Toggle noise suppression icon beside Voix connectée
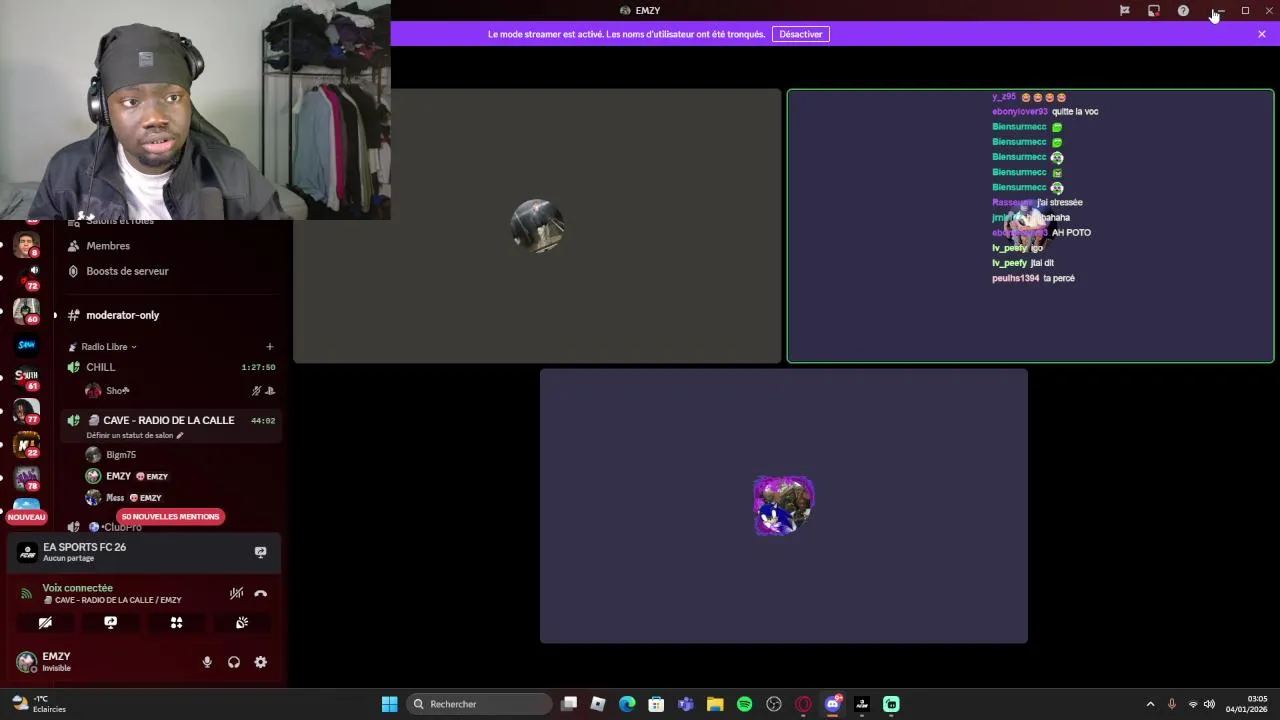The image size is (1280, 720). click(x=236, y=593)
